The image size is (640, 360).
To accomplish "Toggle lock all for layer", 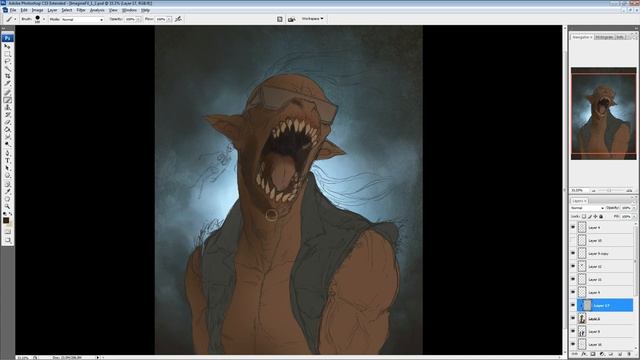I will point(601,216).
